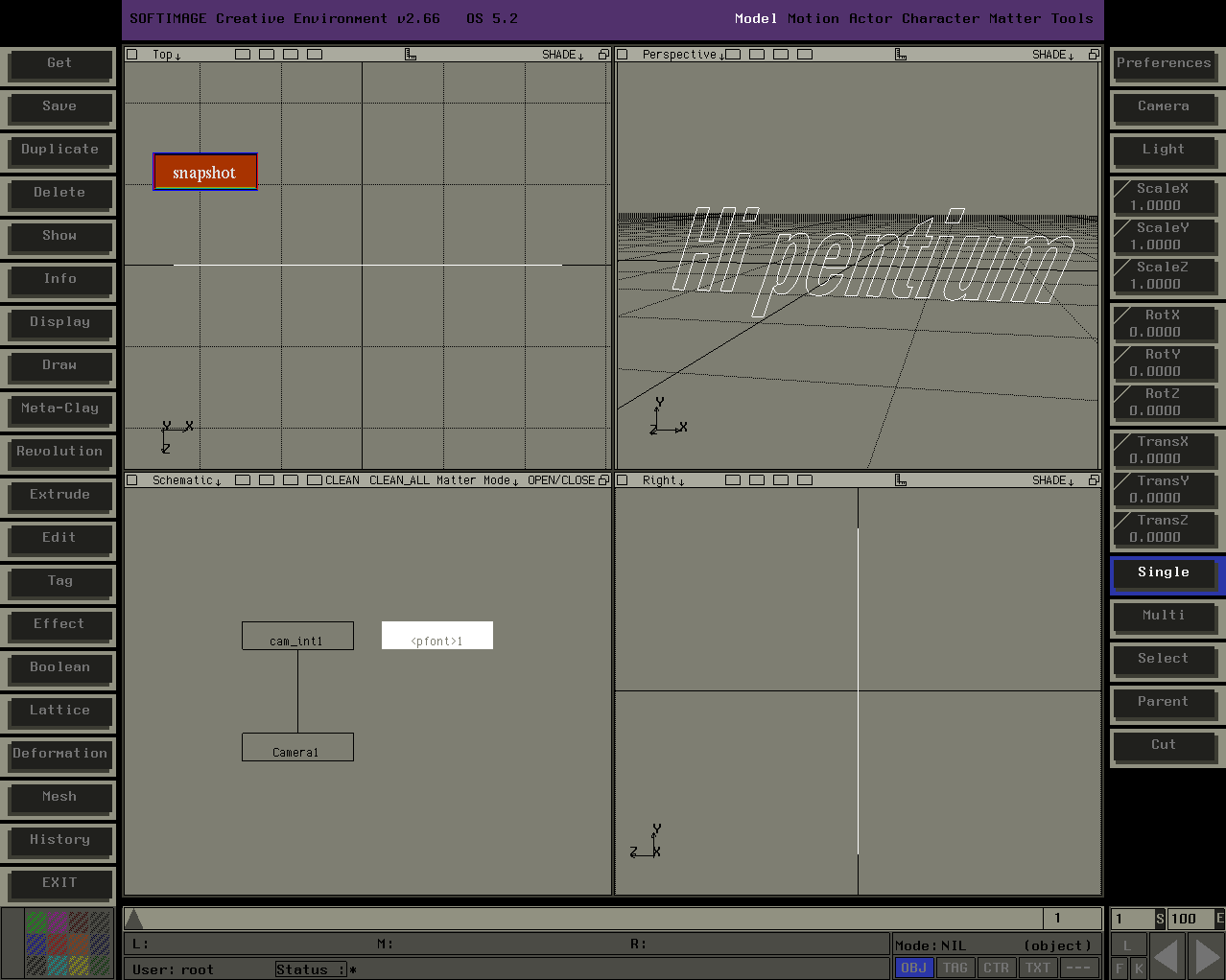Screen dimensions: 1226x980
Task: Toggle the checkbox left of Top view label
Action: tap(132, 55)
